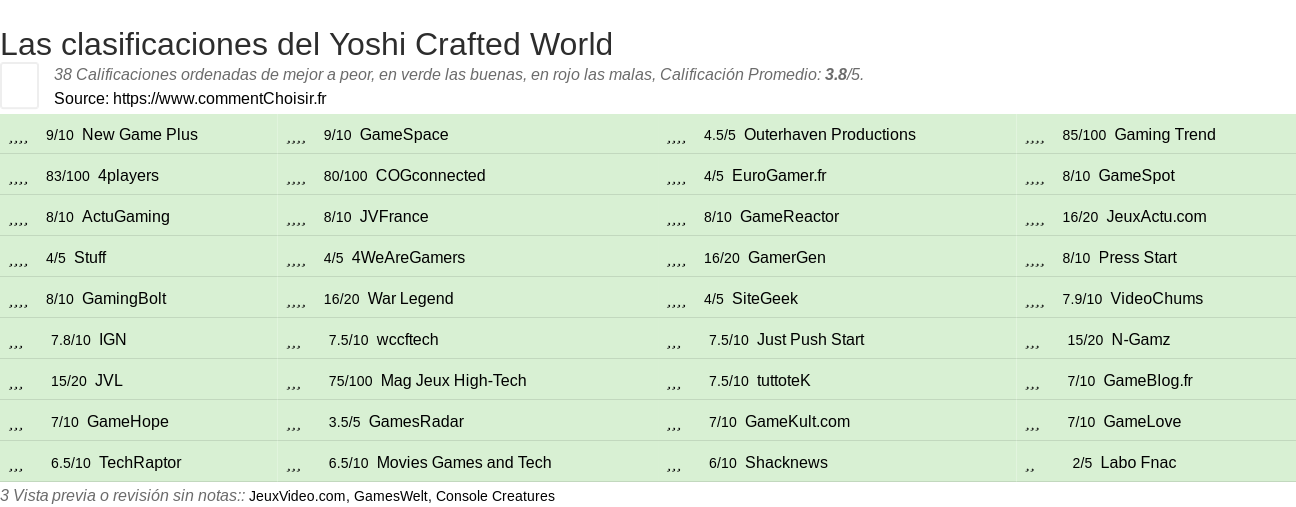Viewport: 1296px width, 507px height.
Task: Select SiteGeek rating entry
Action: coord(765,298)
